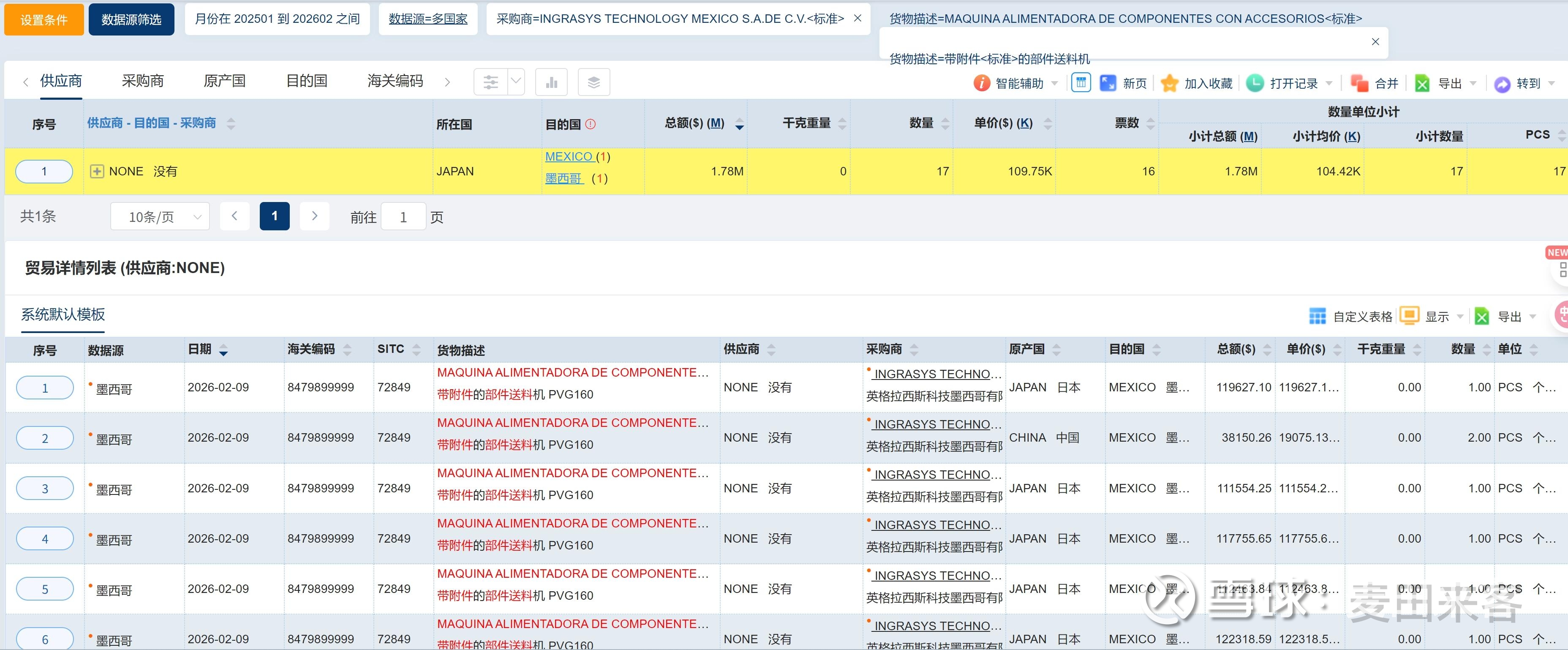Click the 加入收藏 star icon
Screen dimensions: 1568x650
click(x=1169, y=83)
